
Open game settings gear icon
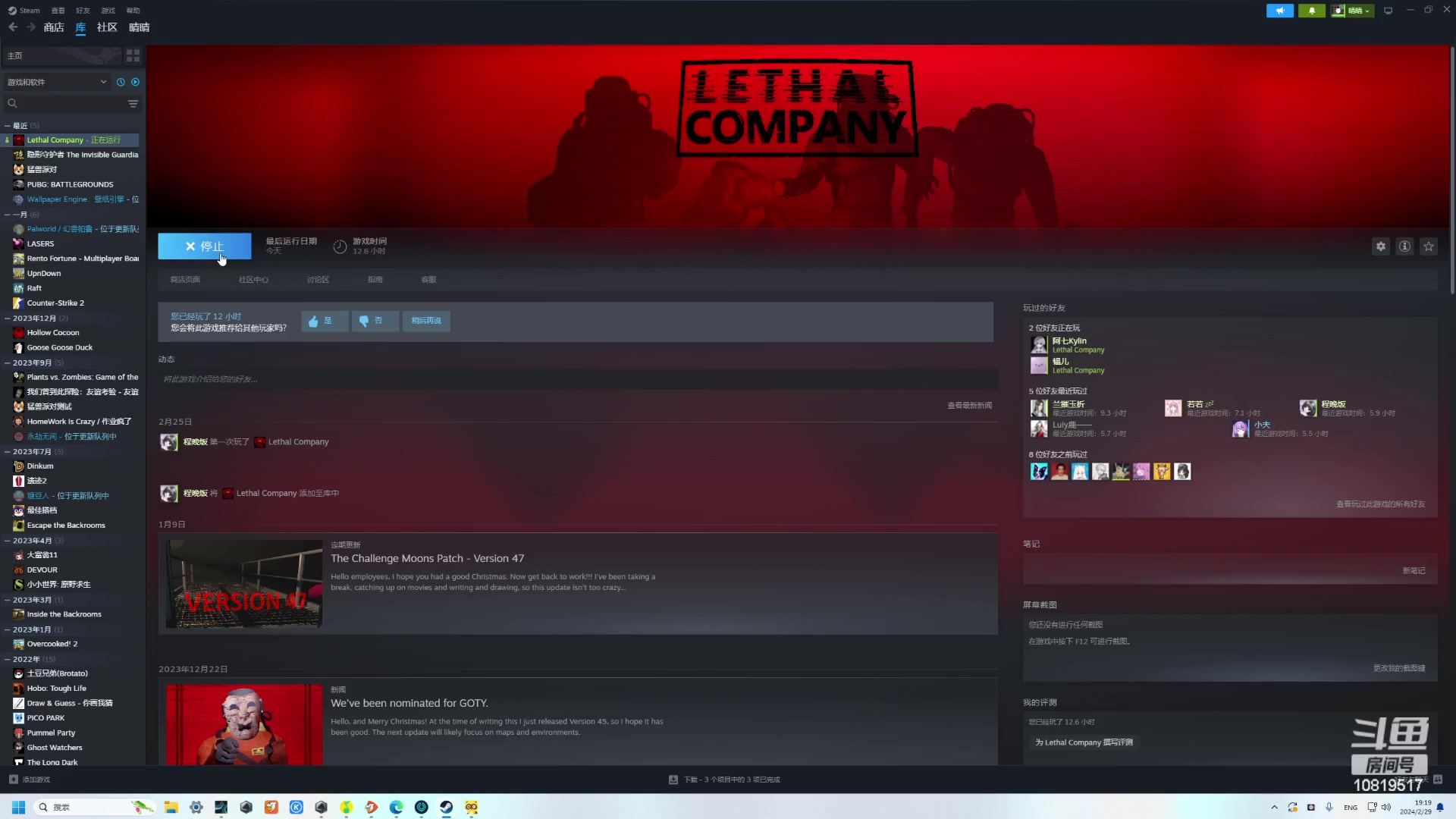pyautogui.click(x=1380, y=246)
